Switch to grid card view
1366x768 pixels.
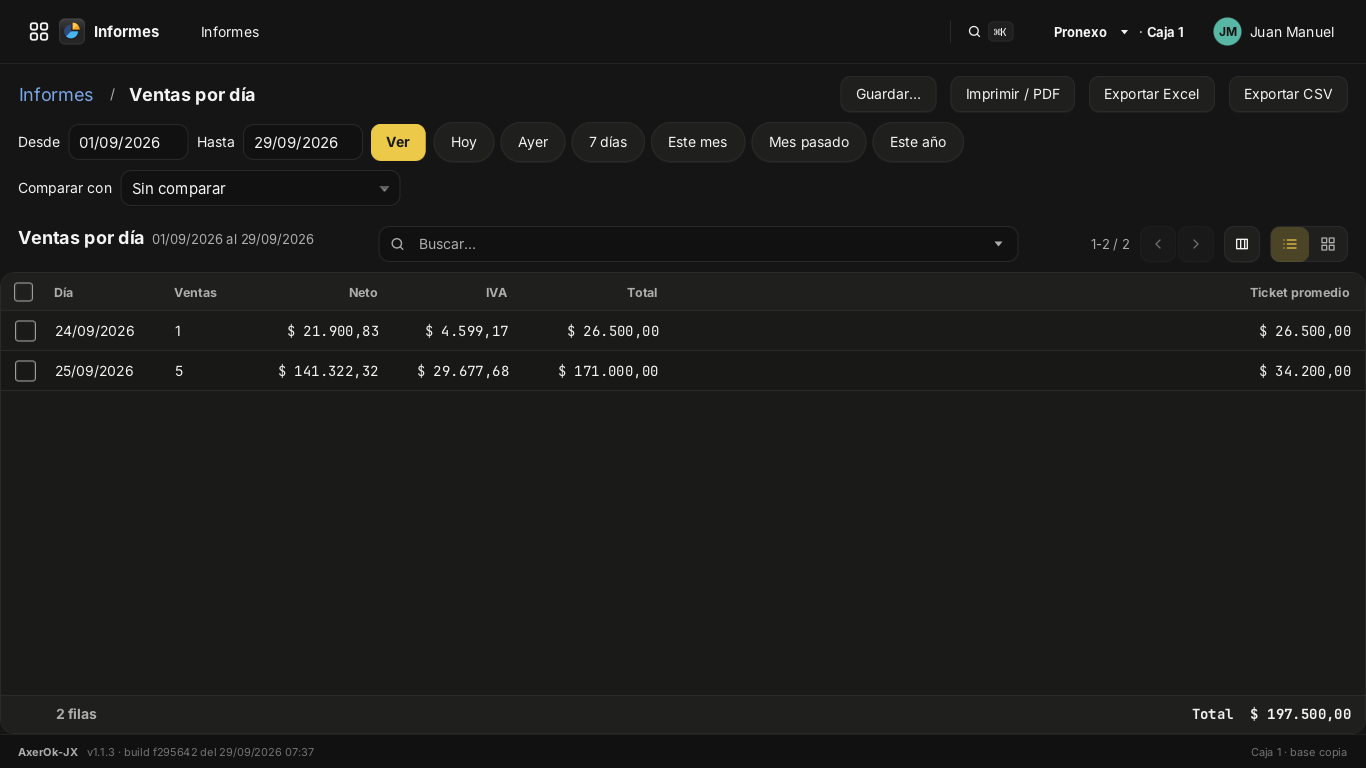[x=1328, y=244]
